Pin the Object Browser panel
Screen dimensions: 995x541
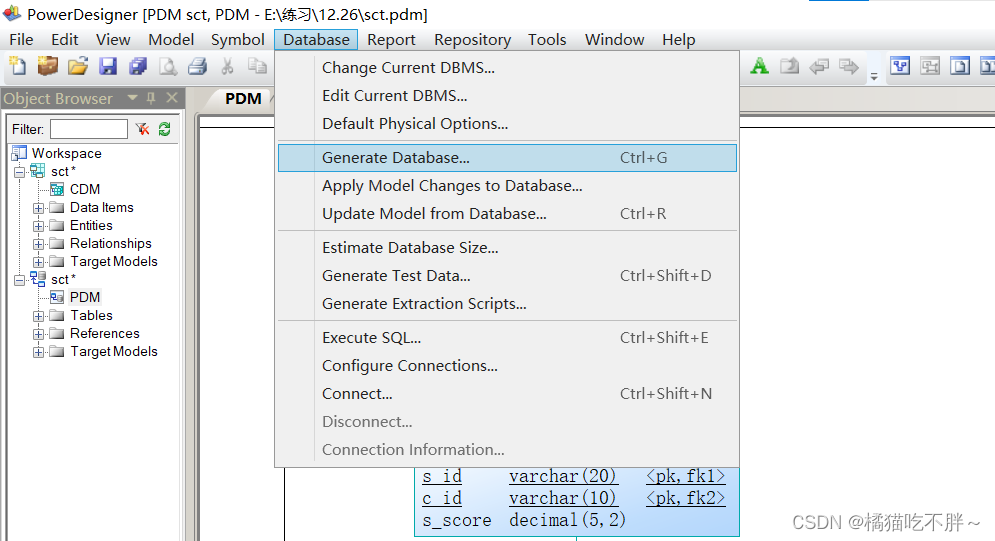[x=152, y=98]
